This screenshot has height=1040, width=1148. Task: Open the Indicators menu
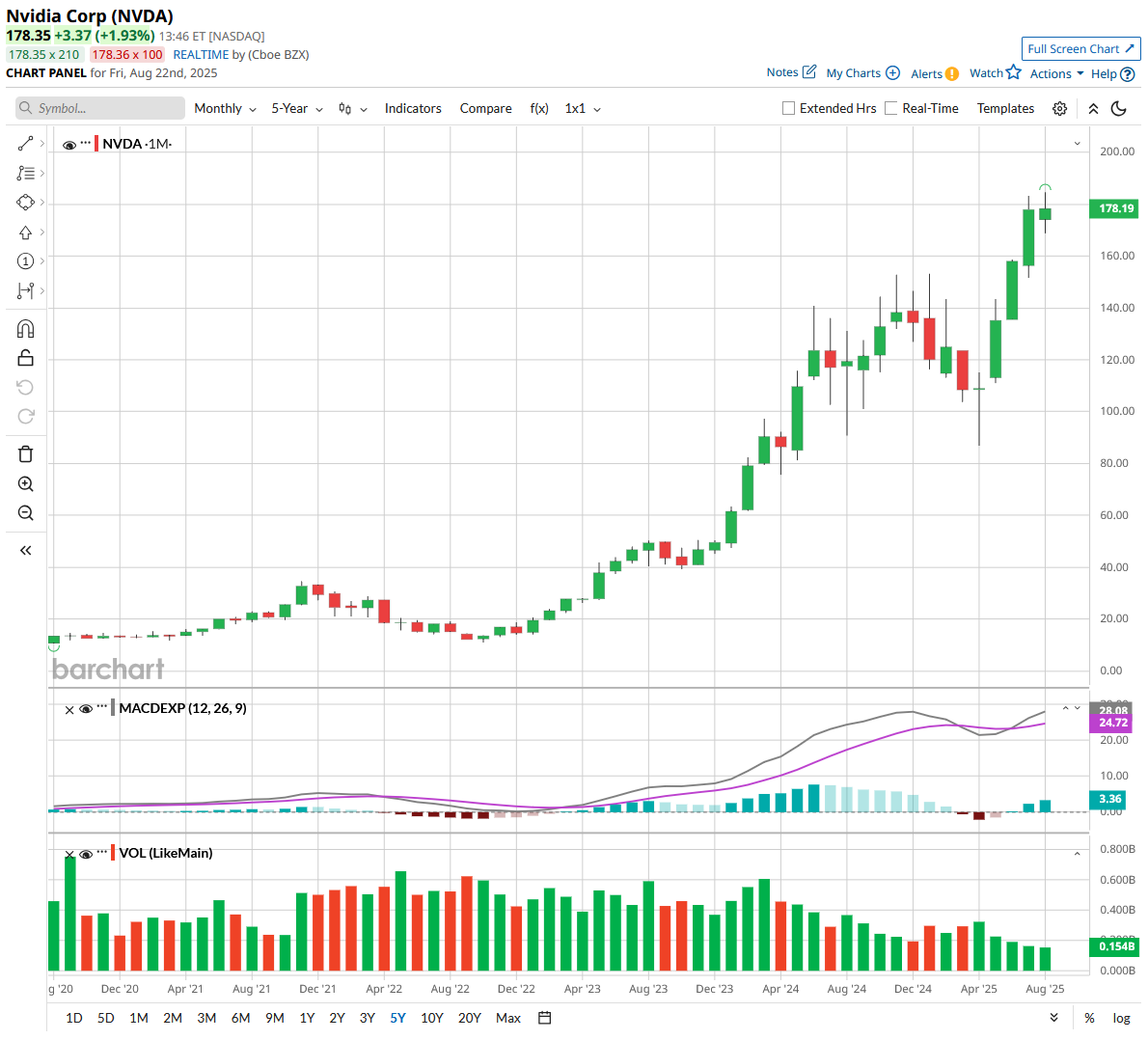coord(413,108)
